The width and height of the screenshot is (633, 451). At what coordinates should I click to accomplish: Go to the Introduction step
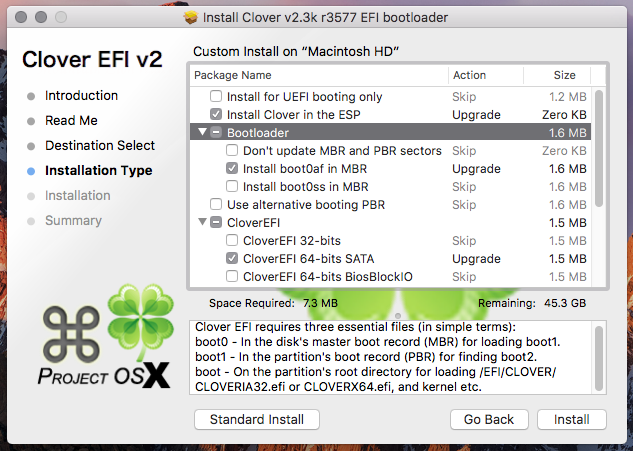click(82, 96)
